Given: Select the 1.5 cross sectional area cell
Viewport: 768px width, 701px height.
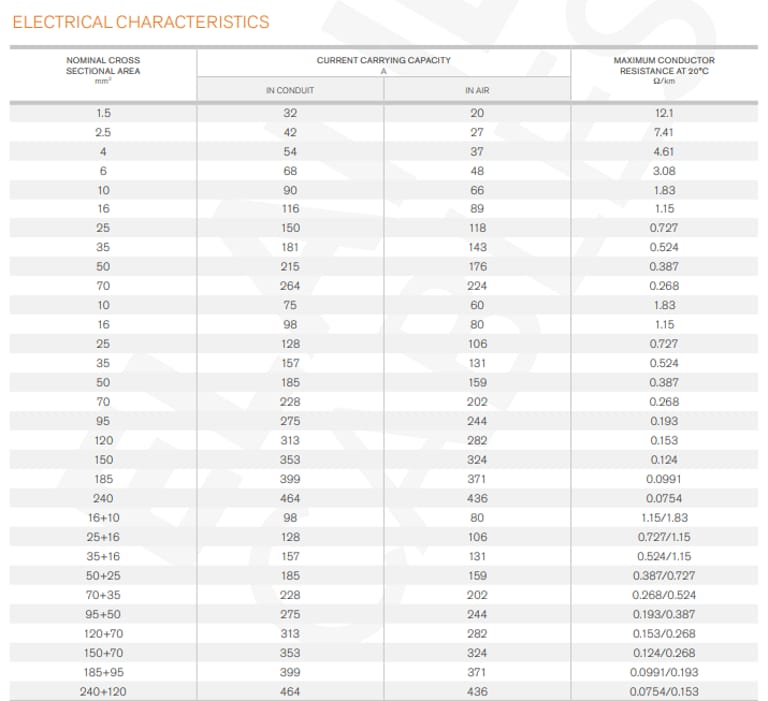Looking at the screenshot, I should click(x=103, y=113).
